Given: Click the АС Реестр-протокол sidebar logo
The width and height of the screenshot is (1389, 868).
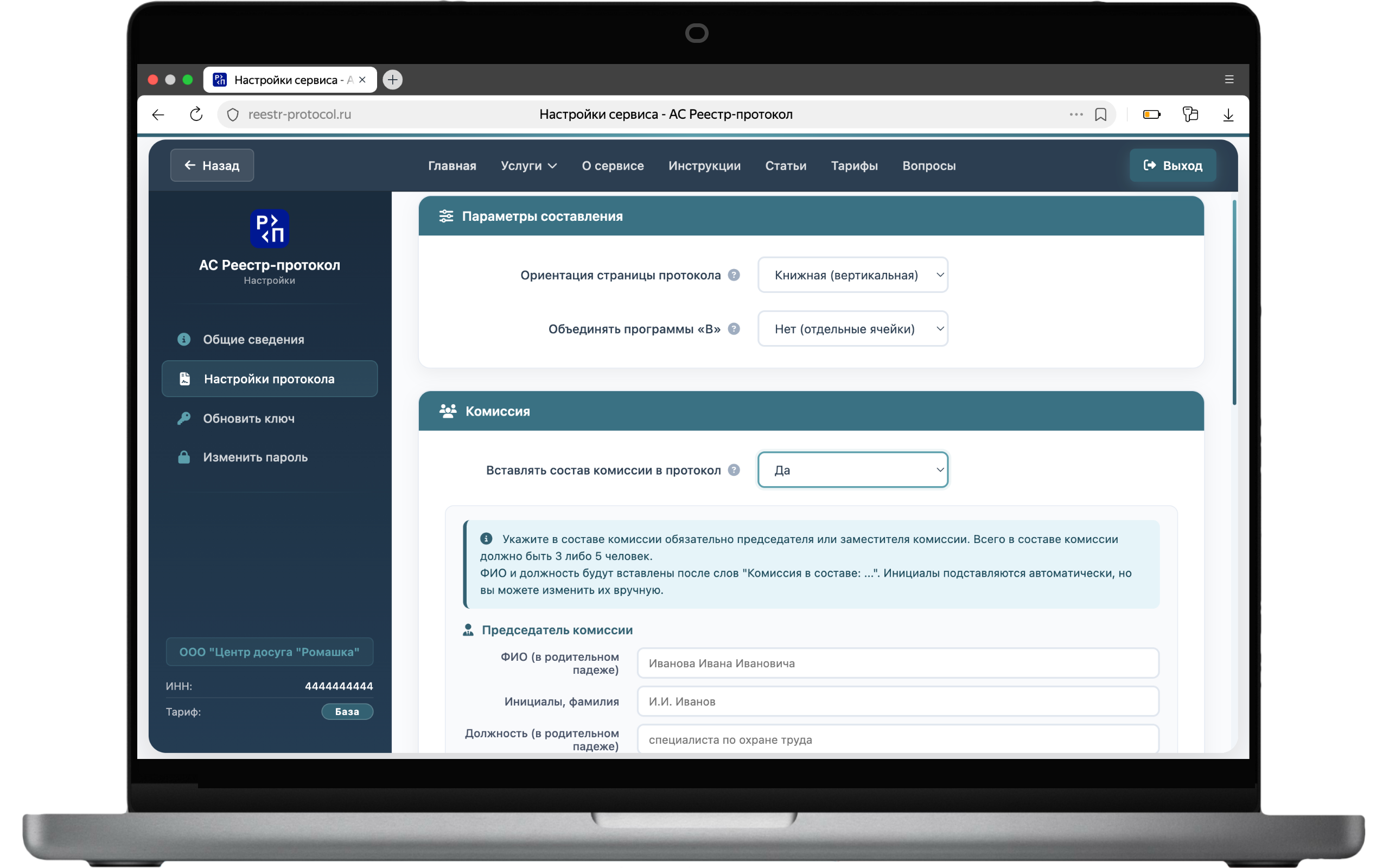Looking at the screenshot, I should [269, 228].
